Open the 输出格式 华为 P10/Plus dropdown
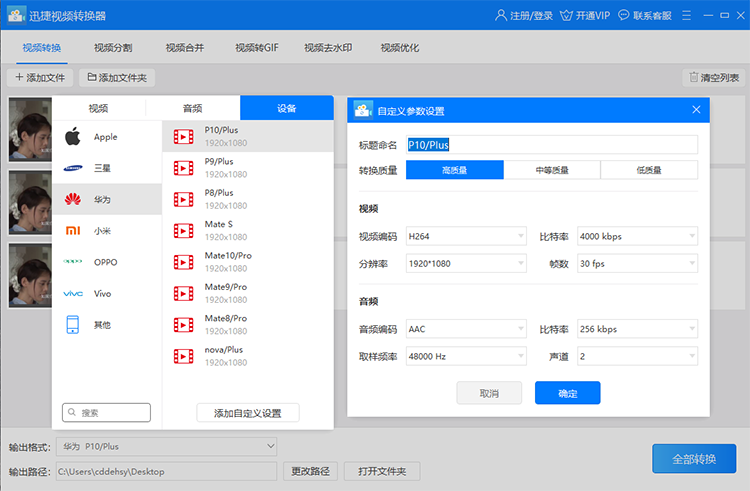This screenshot has width=750, height=491. point(166,446)
